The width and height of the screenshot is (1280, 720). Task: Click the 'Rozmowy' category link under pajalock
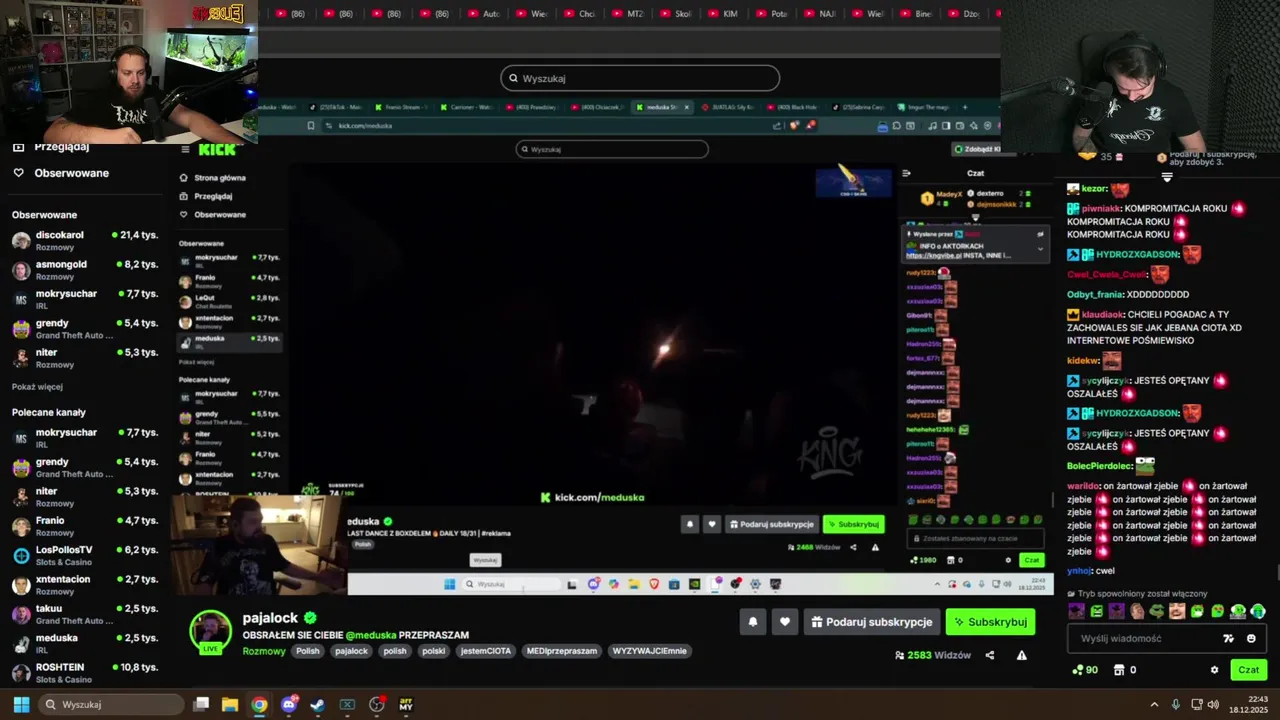click(264, 651)
